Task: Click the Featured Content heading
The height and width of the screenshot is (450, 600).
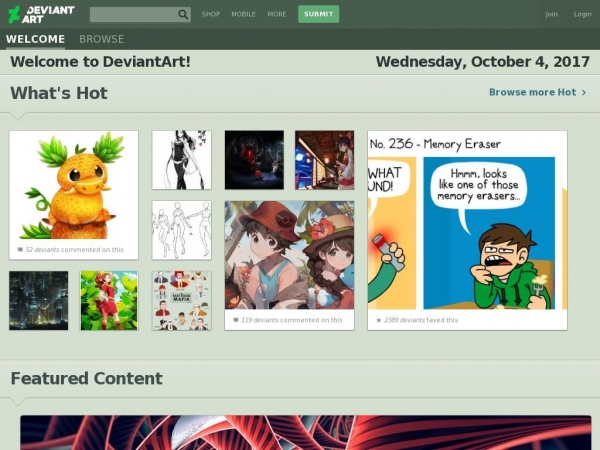Action: (x=86, y=378)
